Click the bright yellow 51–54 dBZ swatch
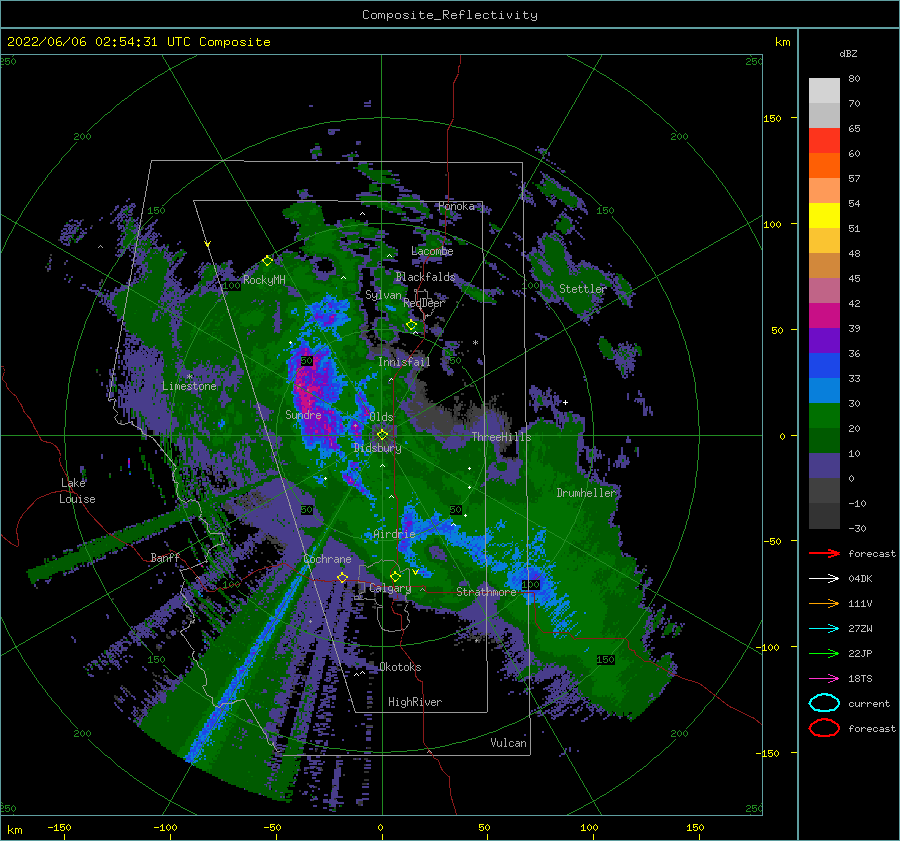Viewport: 900px width, 841px height. [824, 215]
